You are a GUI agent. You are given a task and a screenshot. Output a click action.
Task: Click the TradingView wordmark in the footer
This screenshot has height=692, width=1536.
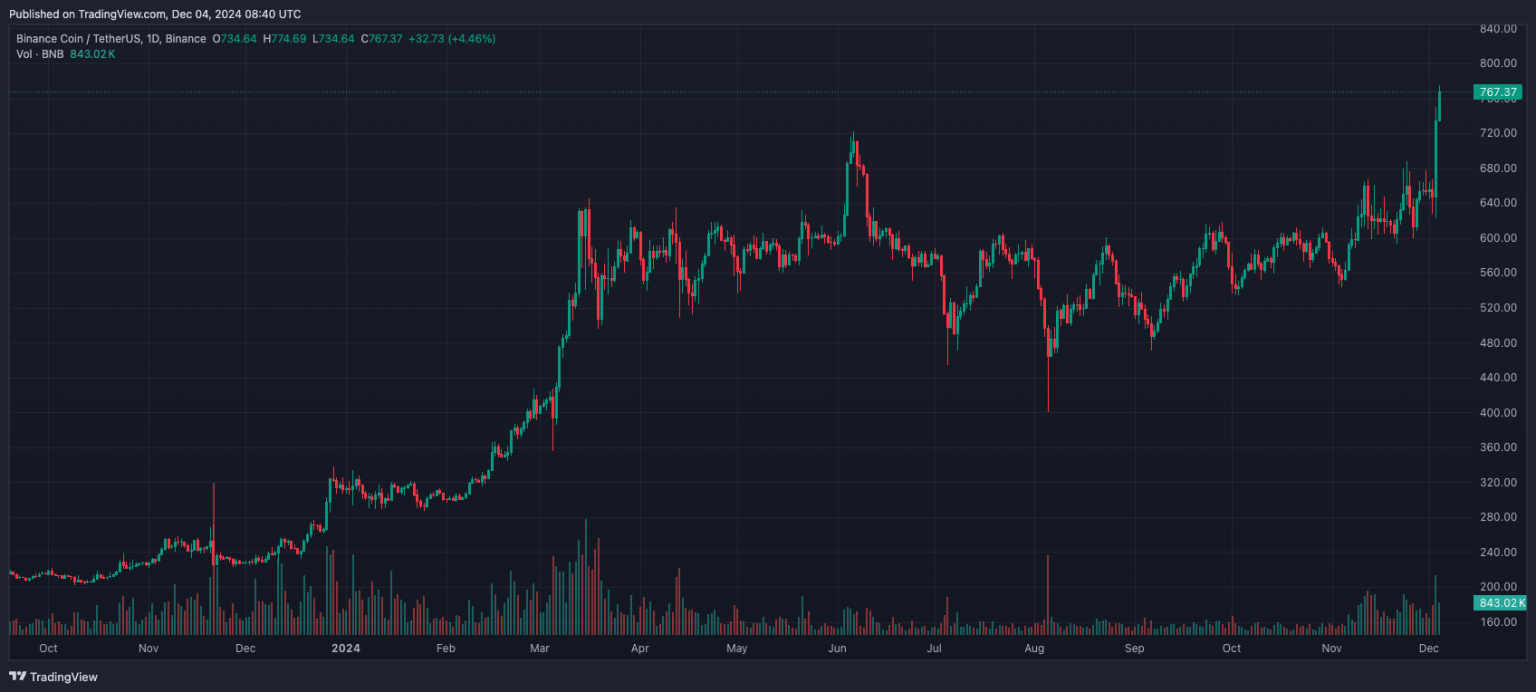click(64, 677)
